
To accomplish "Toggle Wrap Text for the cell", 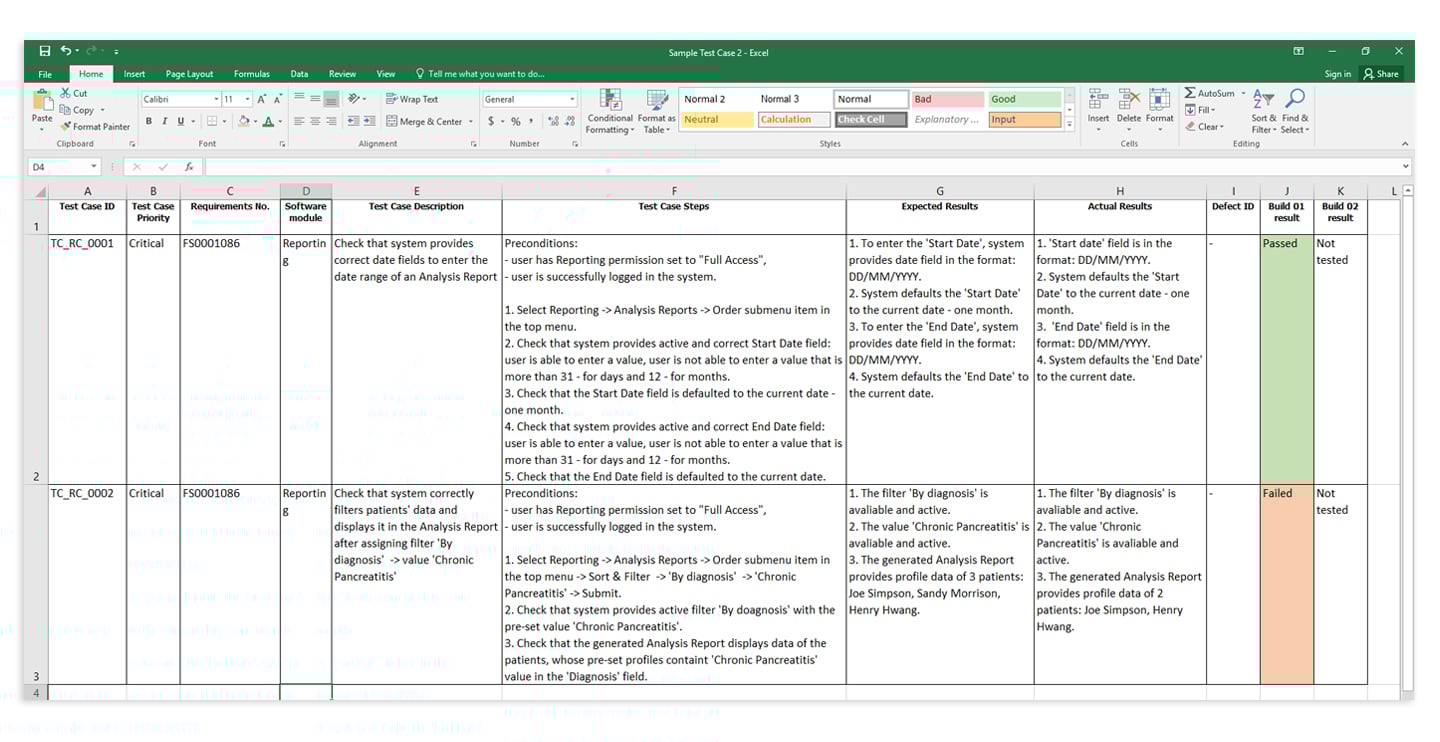I will click(412, 99).
